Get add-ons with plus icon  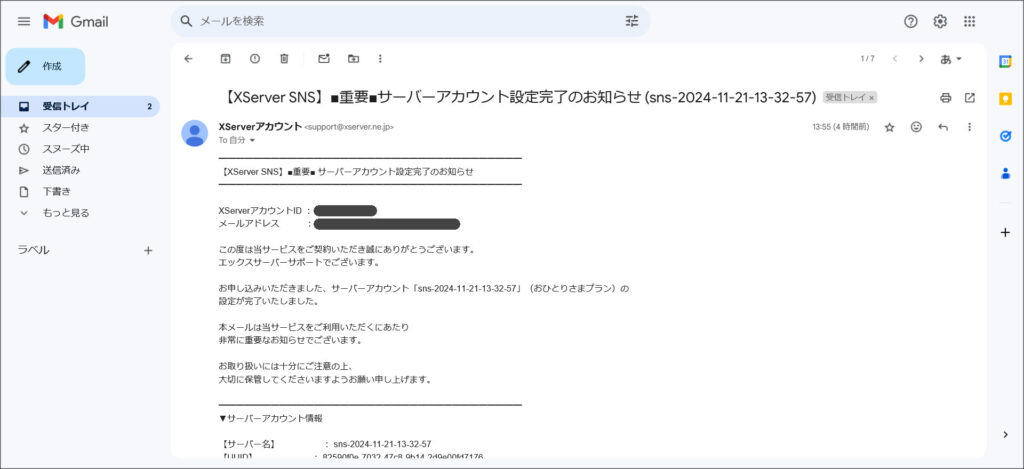click(1006, 233)
